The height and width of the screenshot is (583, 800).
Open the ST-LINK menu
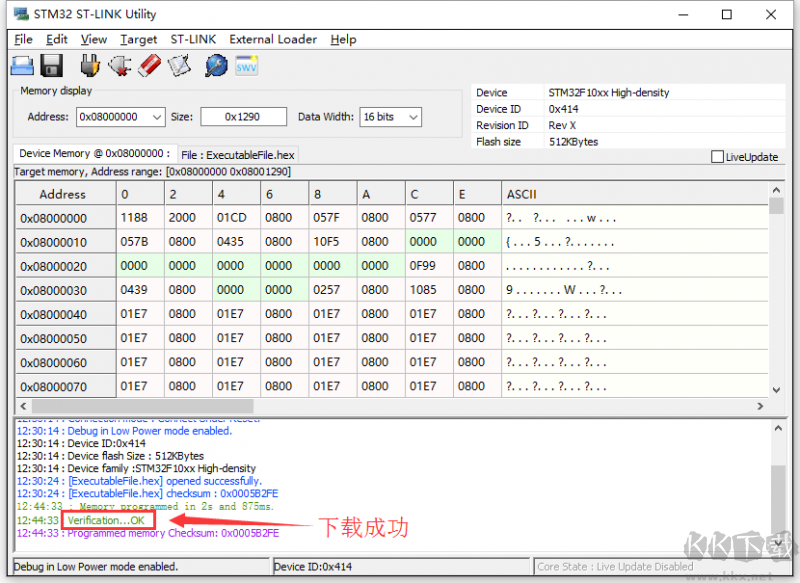click(x=193, y=39)
